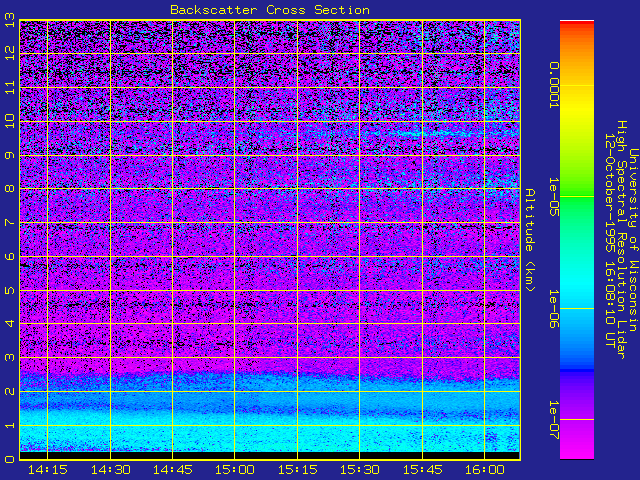This screenshot has width=640, height=480.
Task: Click altitude label 9 on left axis
Action: pos(10,156)
